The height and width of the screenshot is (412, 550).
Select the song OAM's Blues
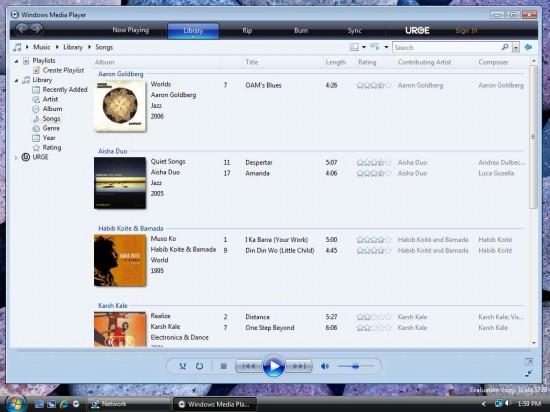pyautogui.click(x=263, y=85)
